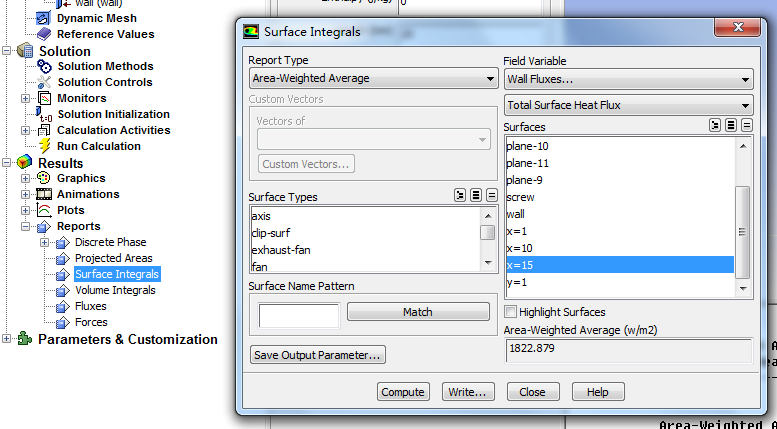
Task: Click the Compute button
Action: (403, 392)
